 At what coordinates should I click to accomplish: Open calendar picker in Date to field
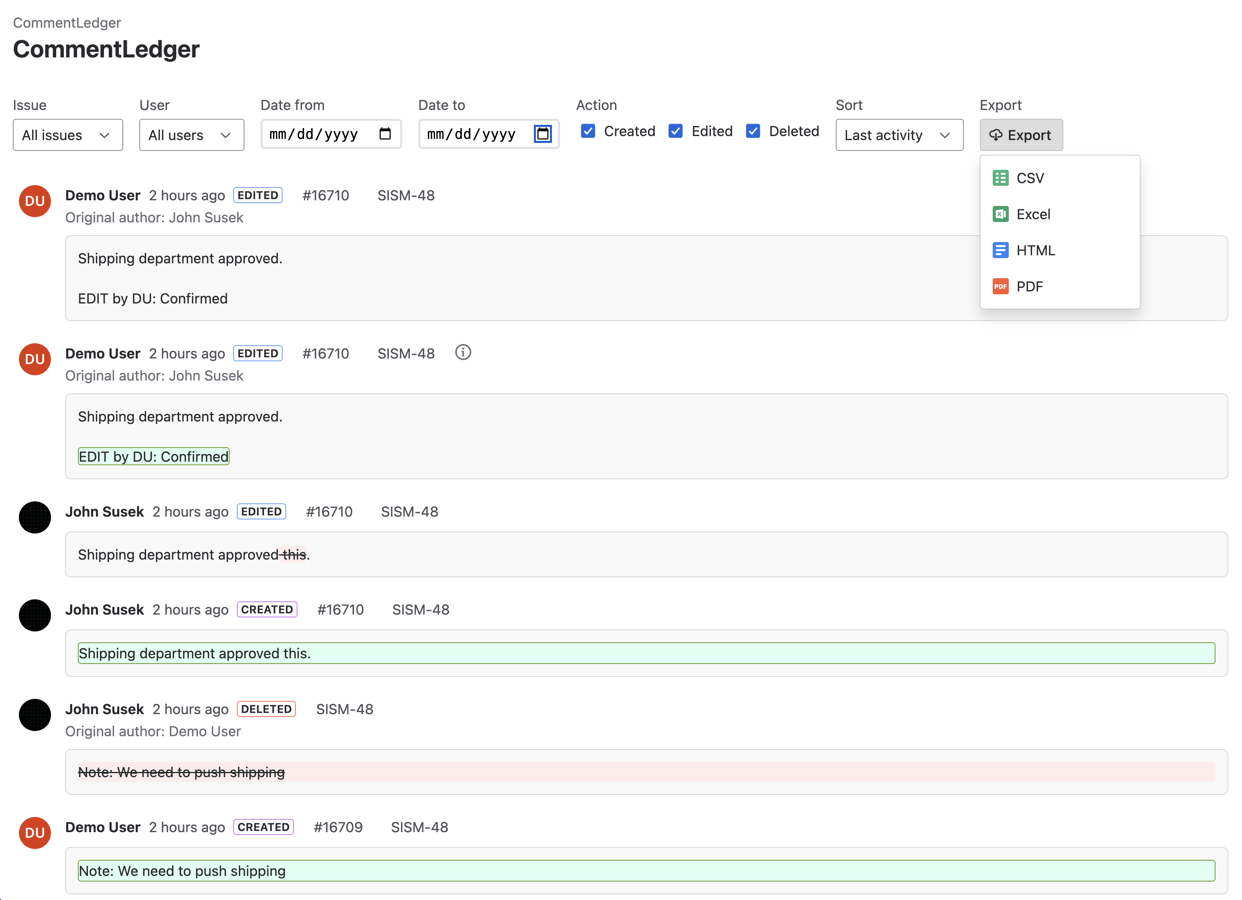[x=543, y=134]
